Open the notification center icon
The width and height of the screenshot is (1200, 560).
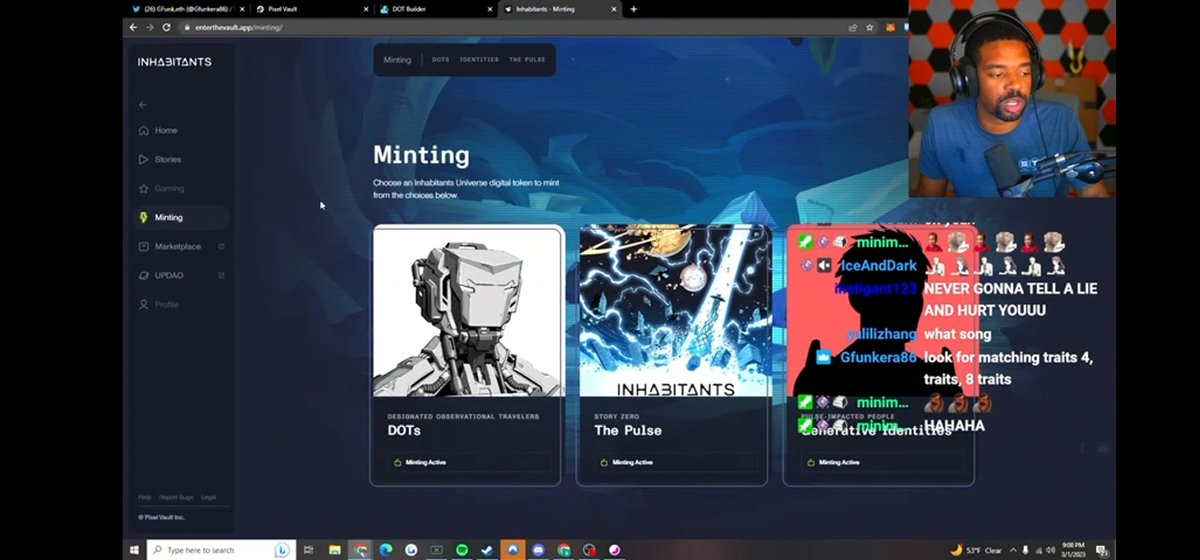point(1101,550)
